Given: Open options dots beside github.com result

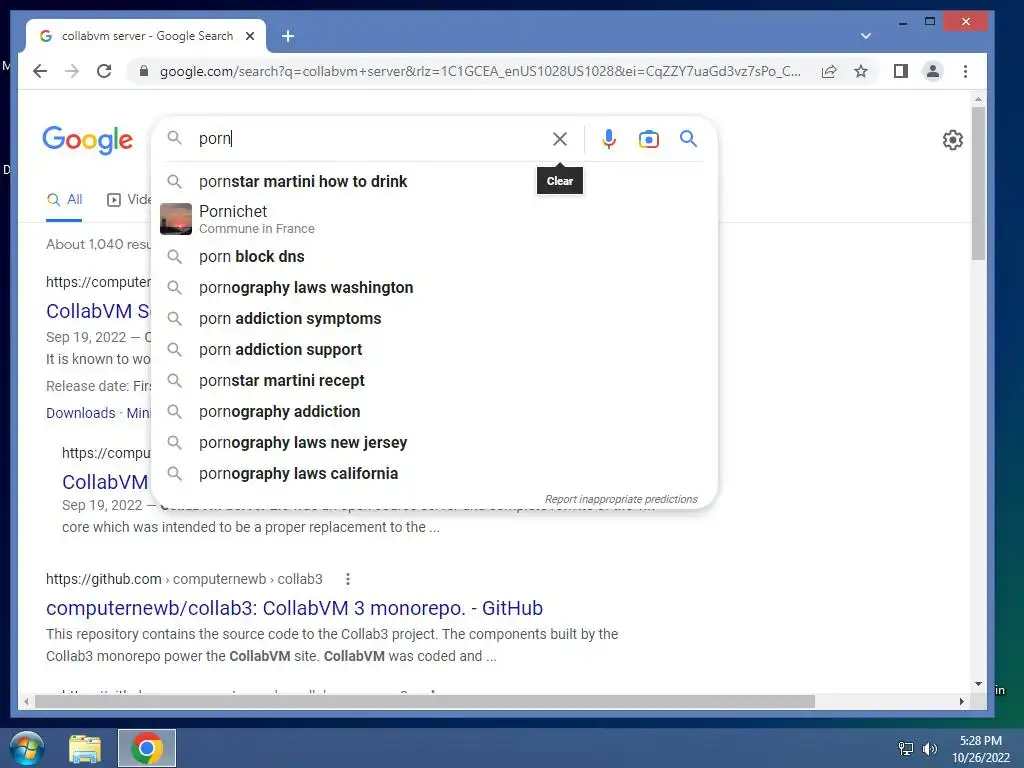Looking at the screenshot, I should click(347, 579).
